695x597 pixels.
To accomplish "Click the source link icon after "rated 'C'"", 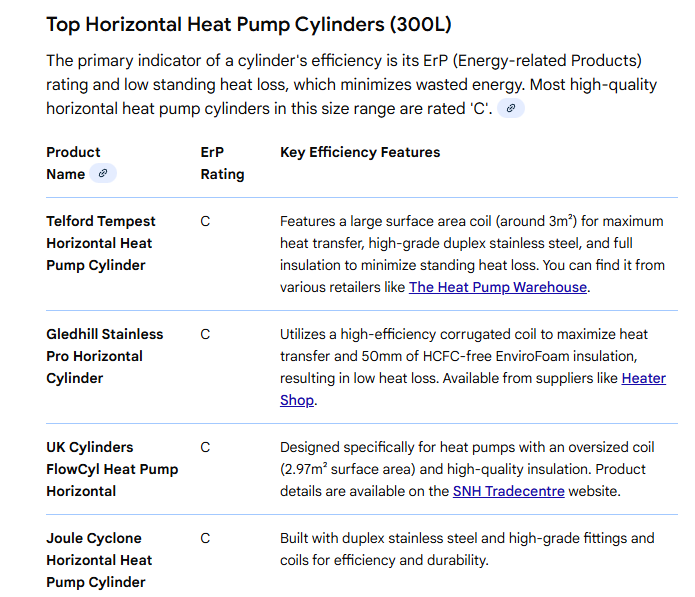I will click(x=511, y=108).
